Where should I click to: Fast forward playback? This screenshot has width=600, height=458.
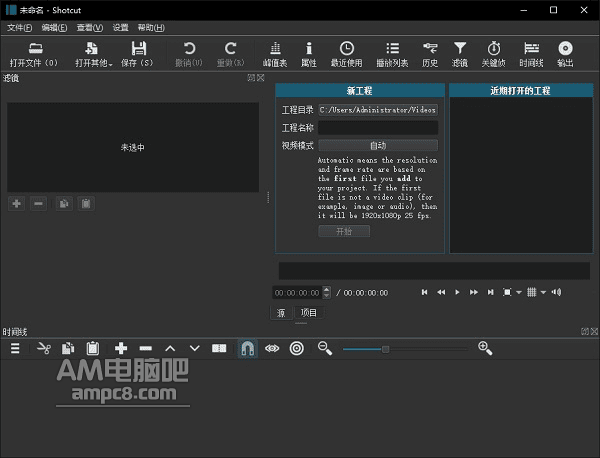click(474, 292)
